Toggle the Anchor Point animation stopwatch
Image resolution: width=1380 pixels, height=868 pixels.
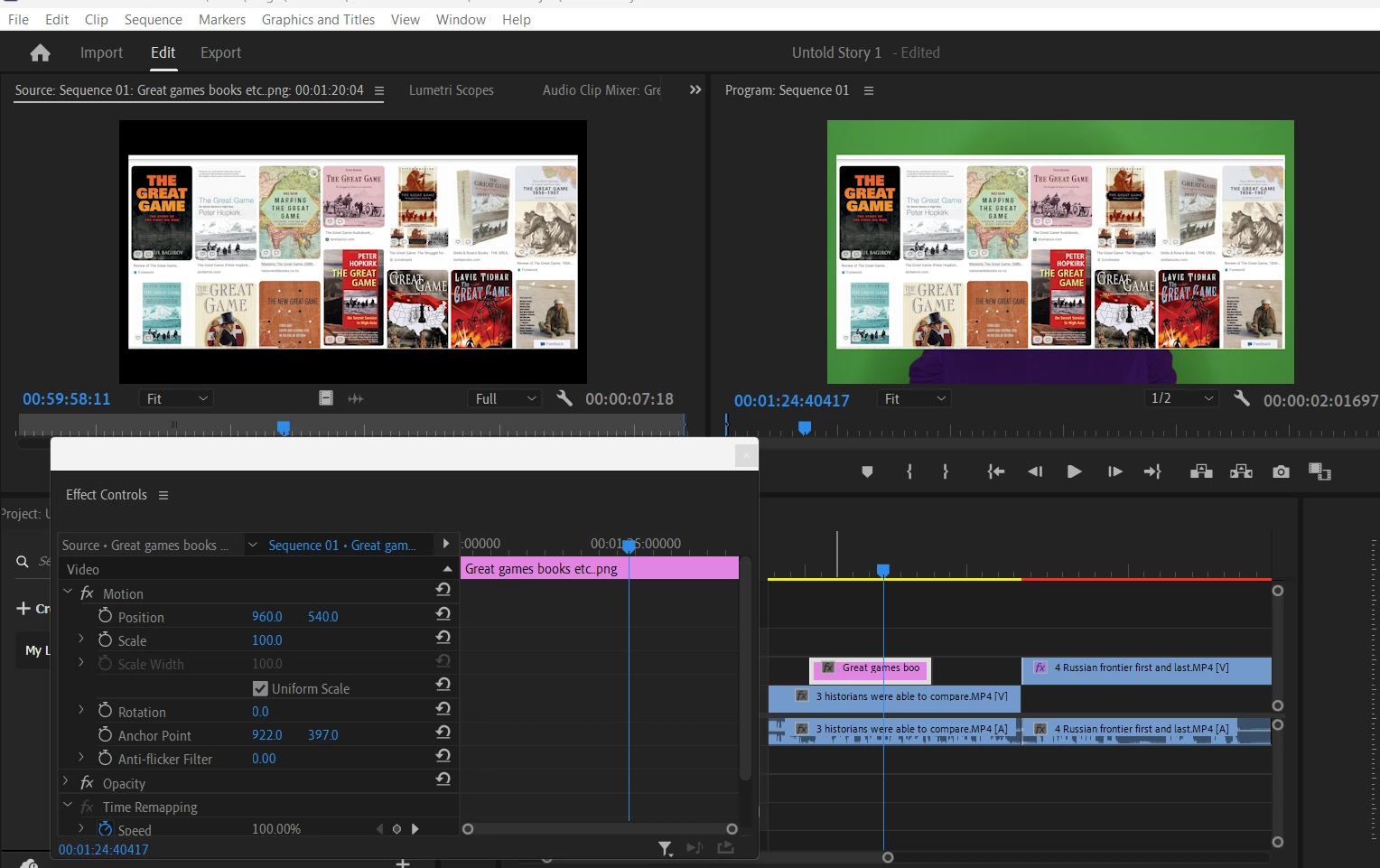105,734
